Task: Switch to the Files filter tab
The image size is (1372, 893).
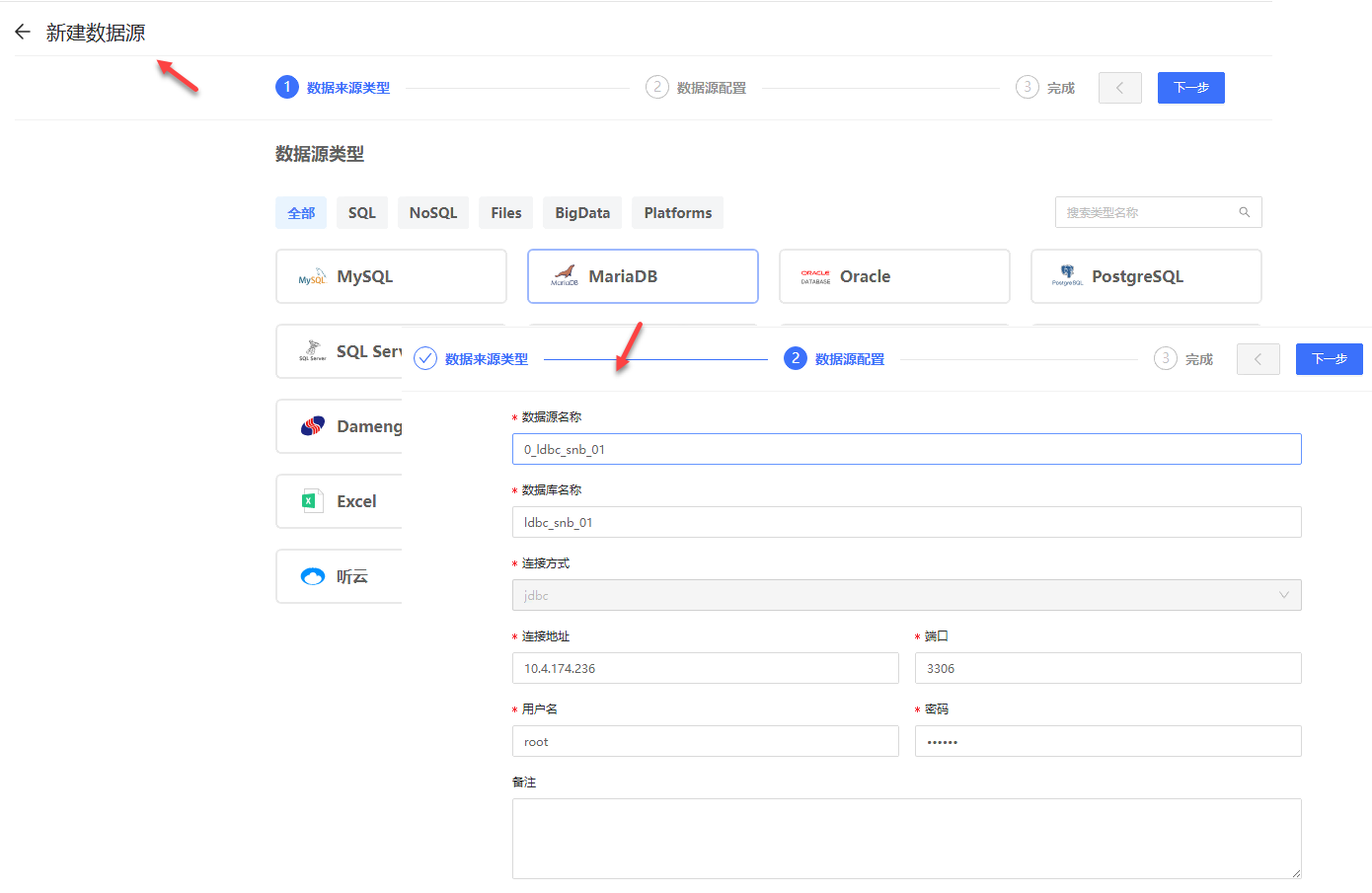Action: point(506,213)
